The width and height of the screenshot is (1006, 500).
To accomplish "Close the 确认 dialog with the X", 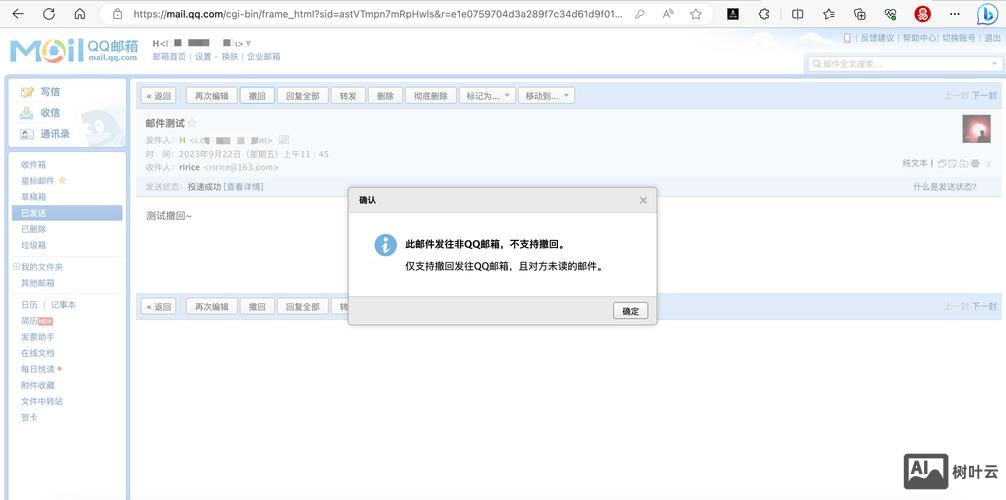I will click(x=643, y=200).
